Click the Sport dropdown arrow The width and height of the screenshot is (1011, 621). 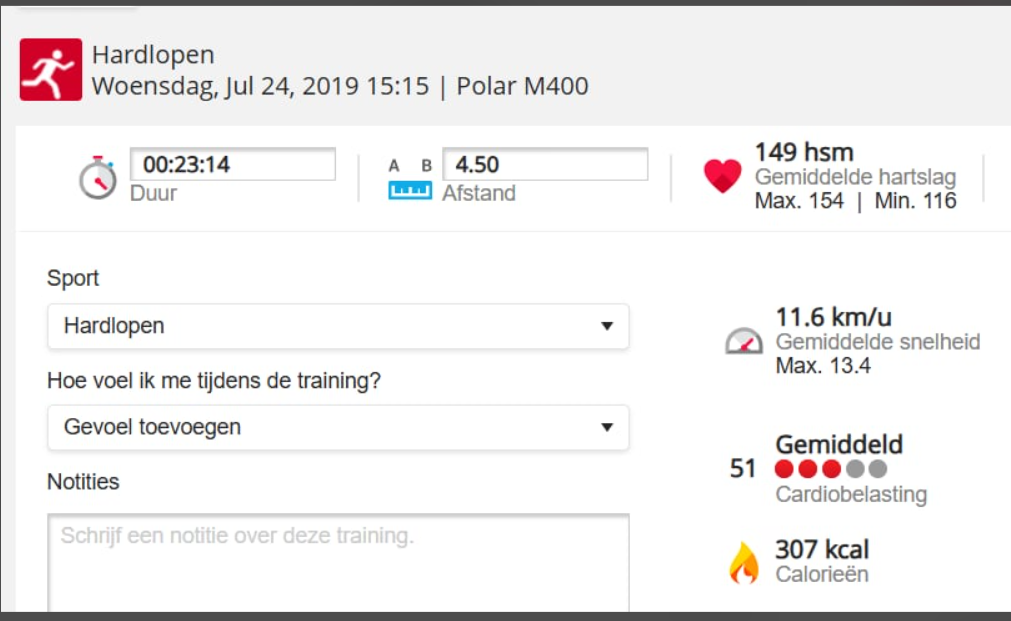[x=606, y=326]
